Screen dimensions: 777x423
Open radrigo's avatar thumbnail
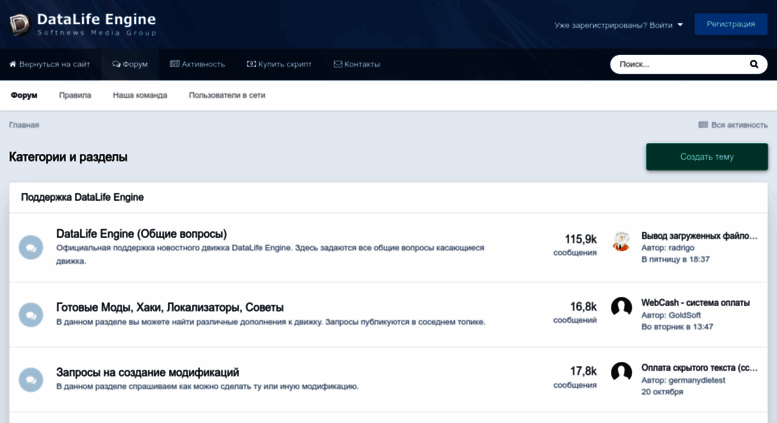(621, 242)
